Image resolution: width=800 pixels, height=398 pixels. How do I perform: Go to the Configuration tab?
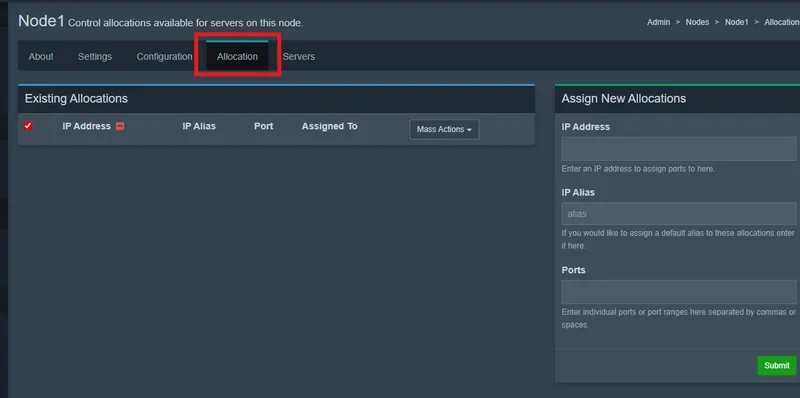coord(164,57)
